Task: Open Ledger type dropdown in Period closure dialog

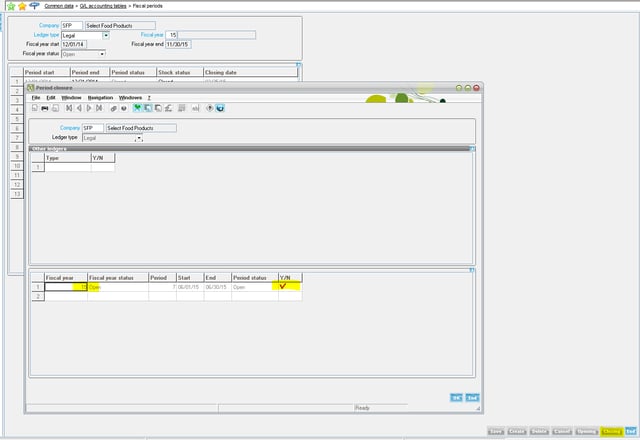Action: tap(139, 138)
